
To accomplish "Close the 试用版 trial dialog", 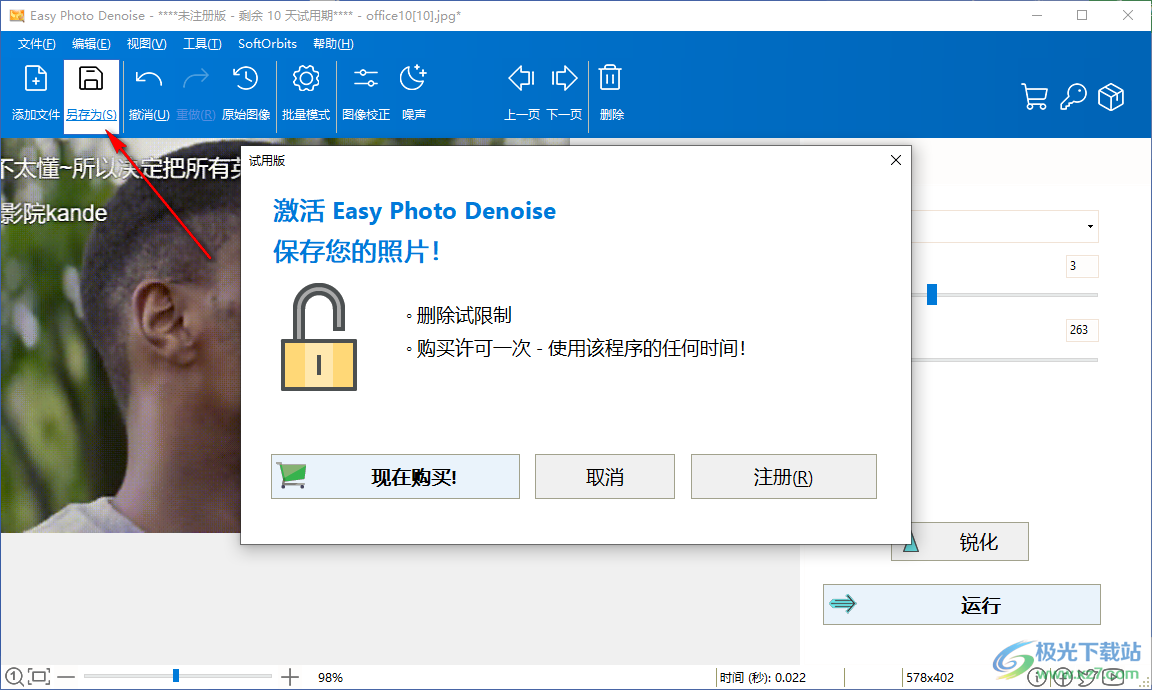I will (x=896, y=160).
